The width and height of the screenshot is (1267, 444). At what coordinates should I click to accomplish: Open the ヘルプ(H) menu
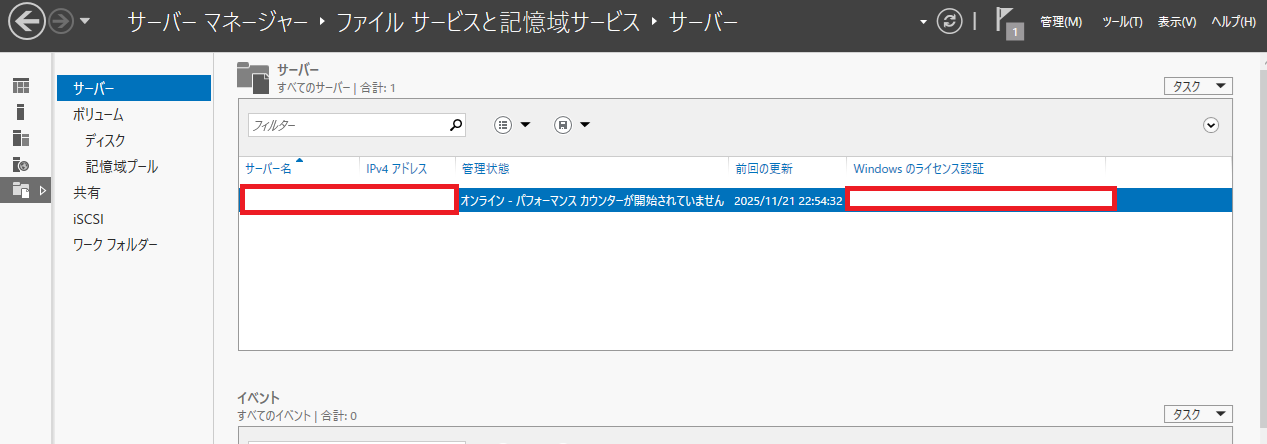point(1233,22)
